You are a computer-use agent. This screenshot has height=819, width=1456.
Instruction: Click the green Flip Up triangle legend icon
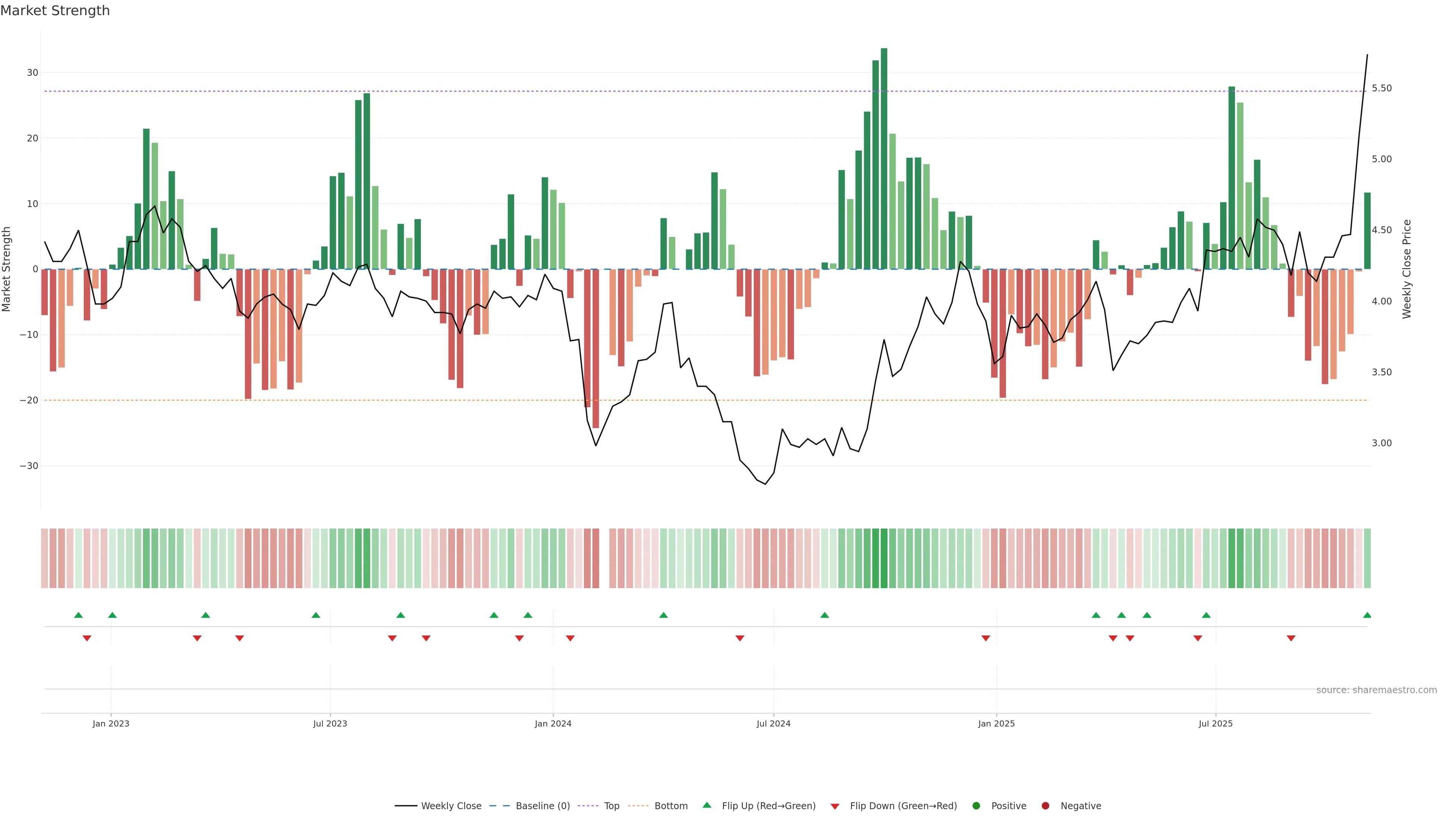(x=706, y=805)
